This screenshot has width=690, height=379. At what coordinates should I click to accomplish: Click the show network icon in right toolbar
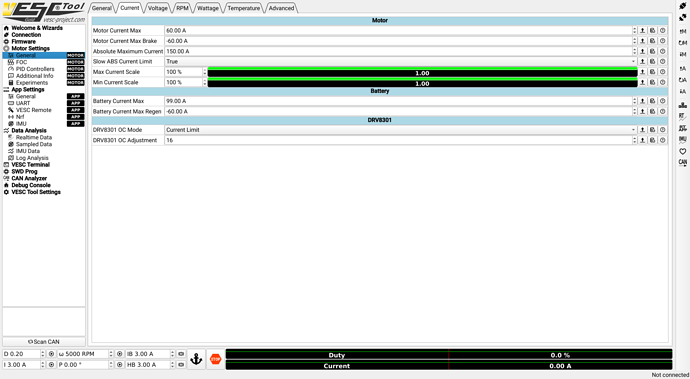point(683,105)
